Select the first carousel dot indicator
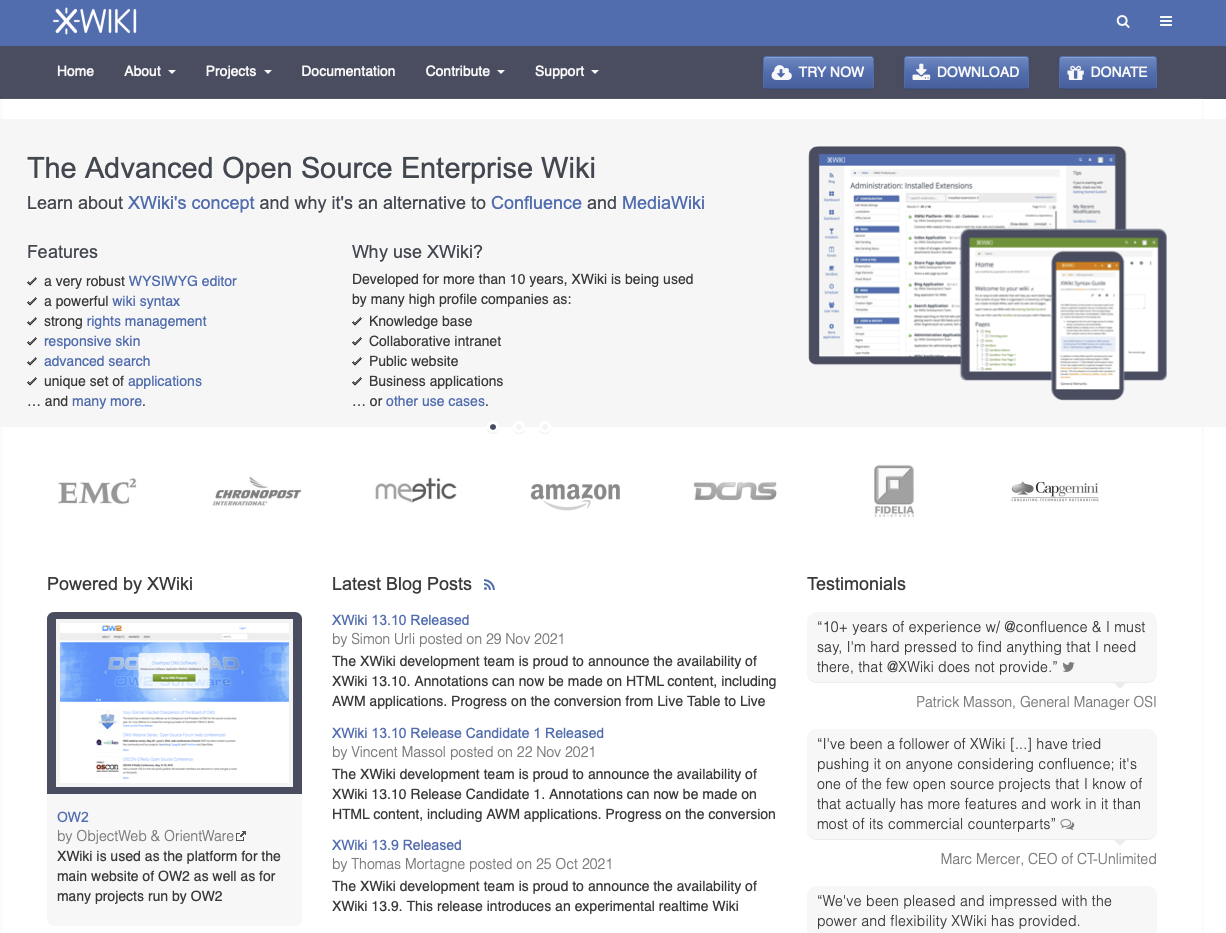1226x933 pixels. (493, 427)
